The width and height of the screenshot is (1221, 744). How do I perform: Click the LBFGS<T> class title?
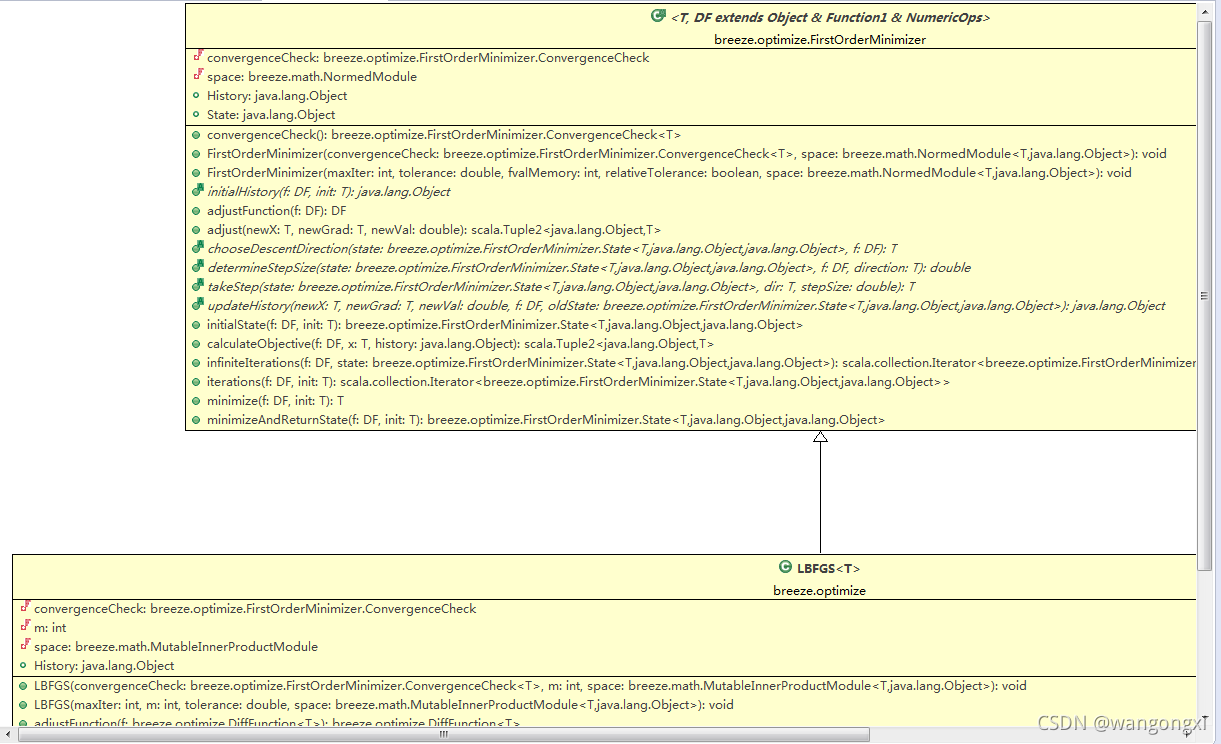tap(828, 568)
